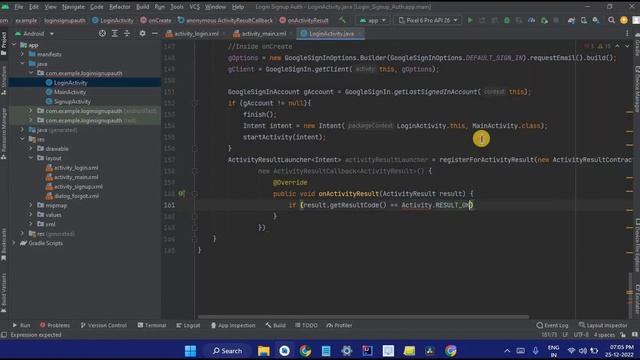
Task: Open the App Inspection tool window
Action: (233, 325)
